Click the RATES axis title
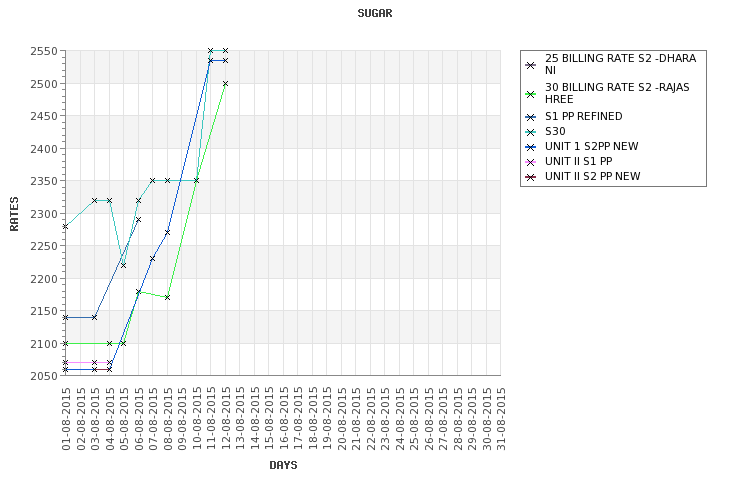Image resolution: width=750 pixels, height=500 pixels. click(14, 214)
